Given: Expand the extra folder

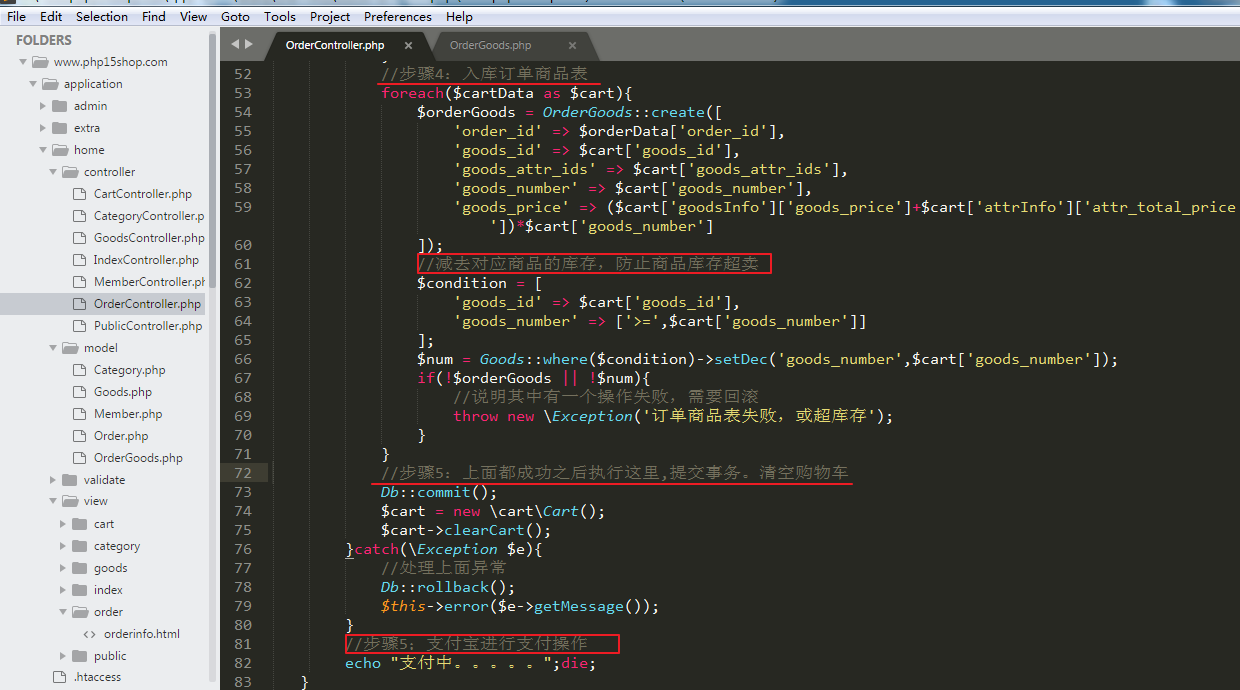Looking at the screenshot, I should tap(44, 128).
